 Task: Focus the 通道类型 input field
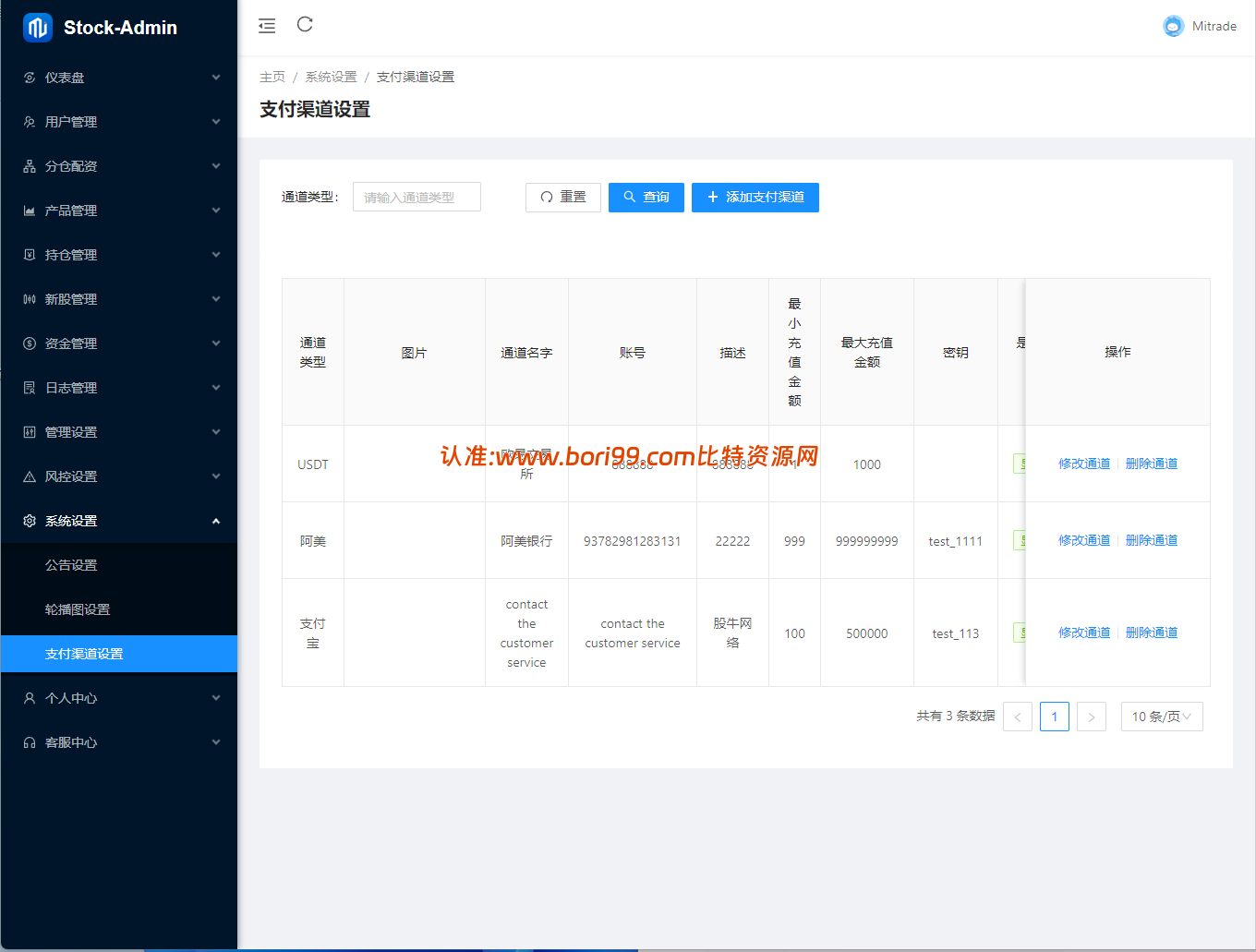pos(417,197)
